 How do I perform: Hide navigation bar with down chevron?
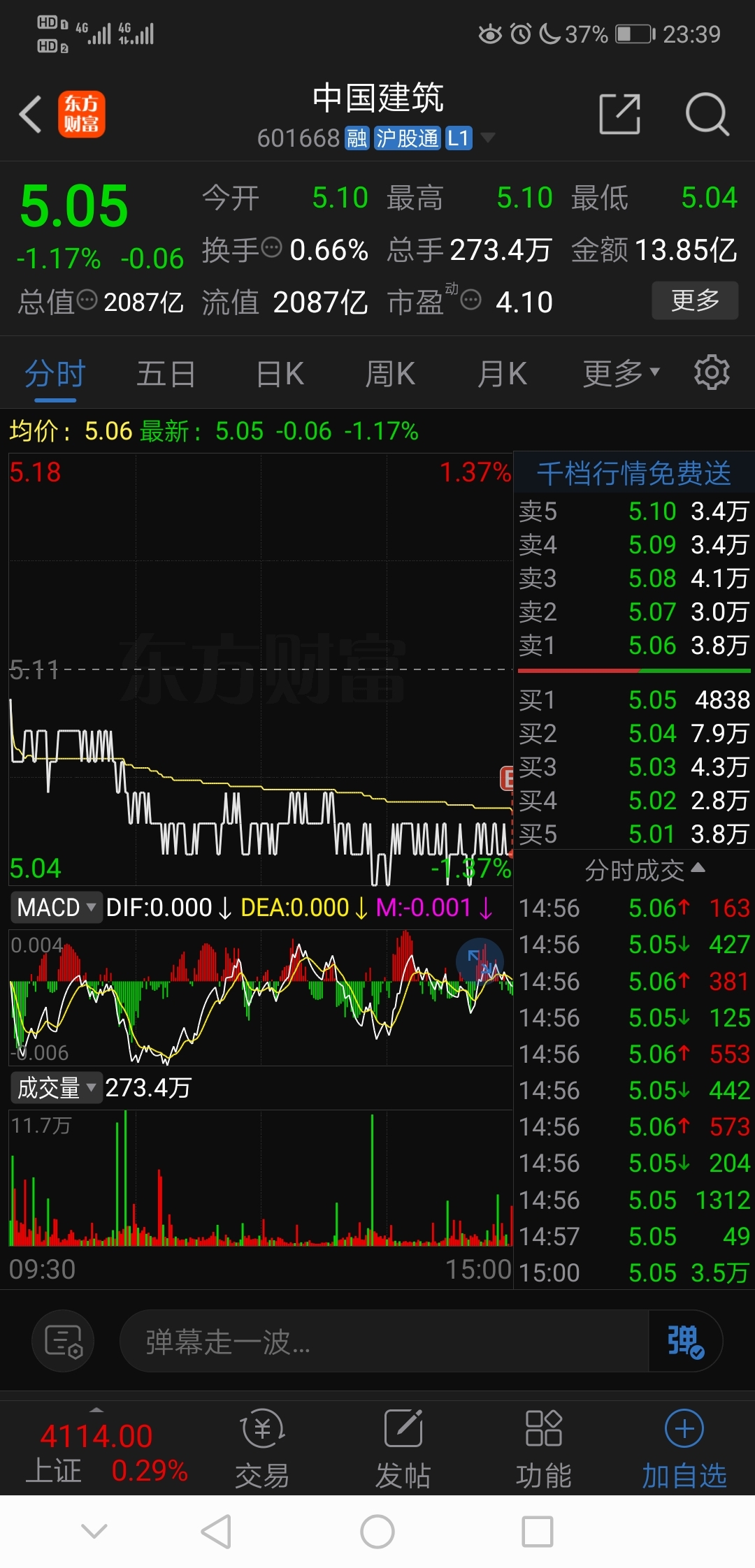[94, 1532]
